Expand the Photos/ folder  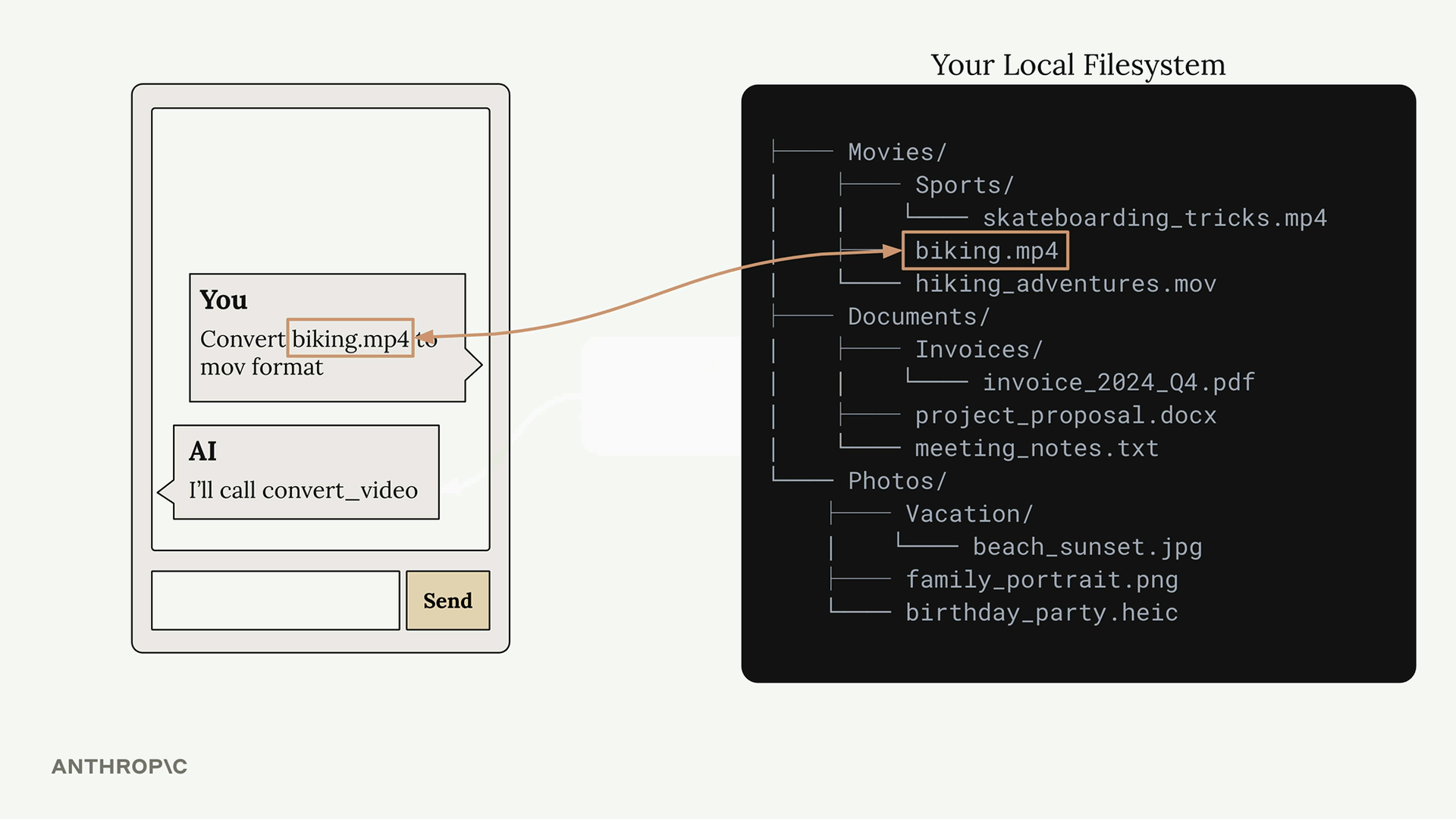click(896, 482)
